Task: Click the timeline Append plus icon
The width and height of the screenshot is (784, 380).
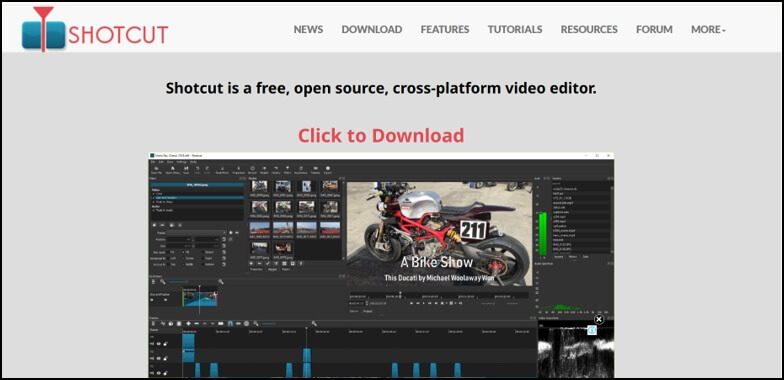Action: [188, 324]
